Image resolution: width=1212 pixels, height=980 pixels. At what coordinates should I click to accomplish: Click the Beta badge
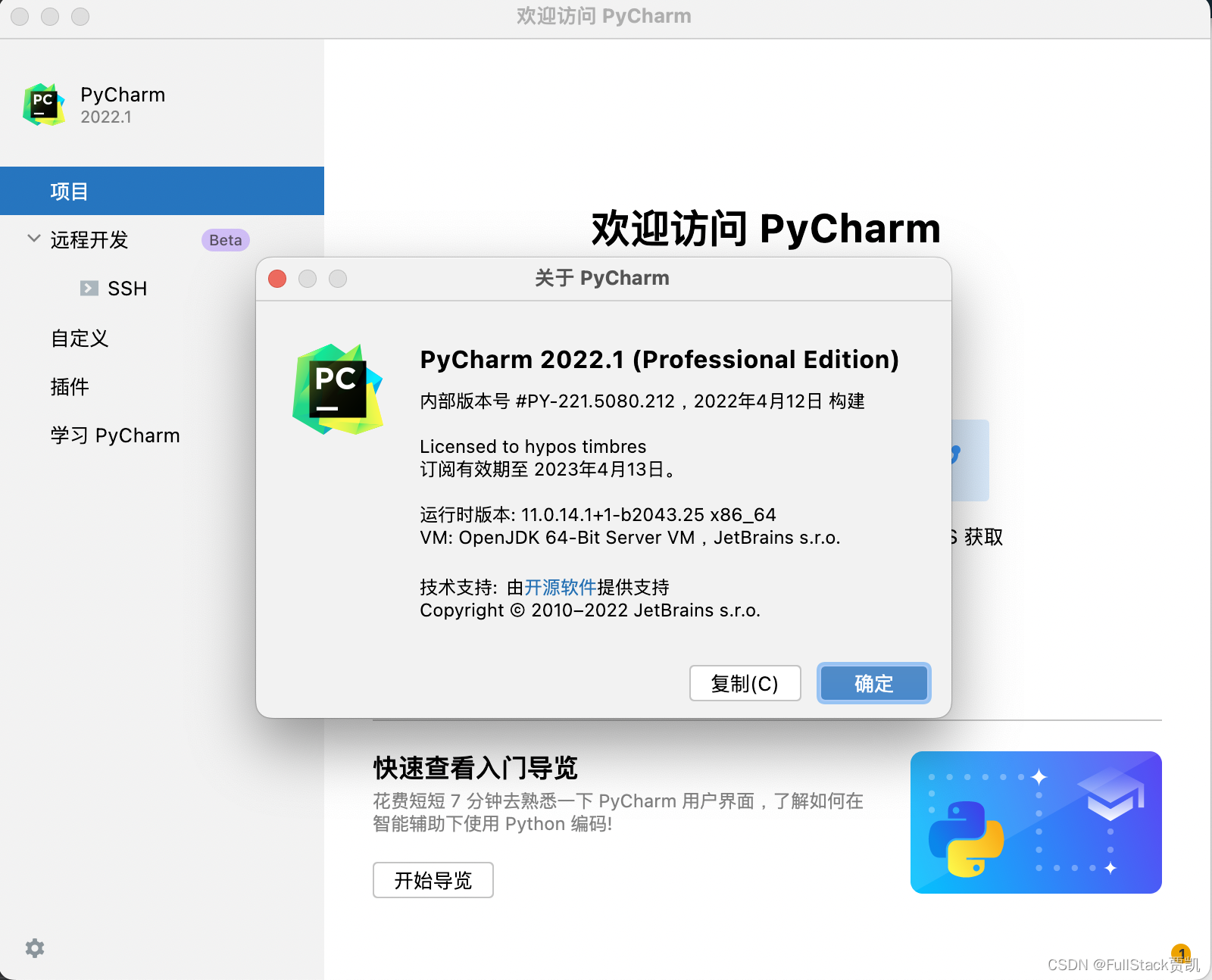pos(226,240)
